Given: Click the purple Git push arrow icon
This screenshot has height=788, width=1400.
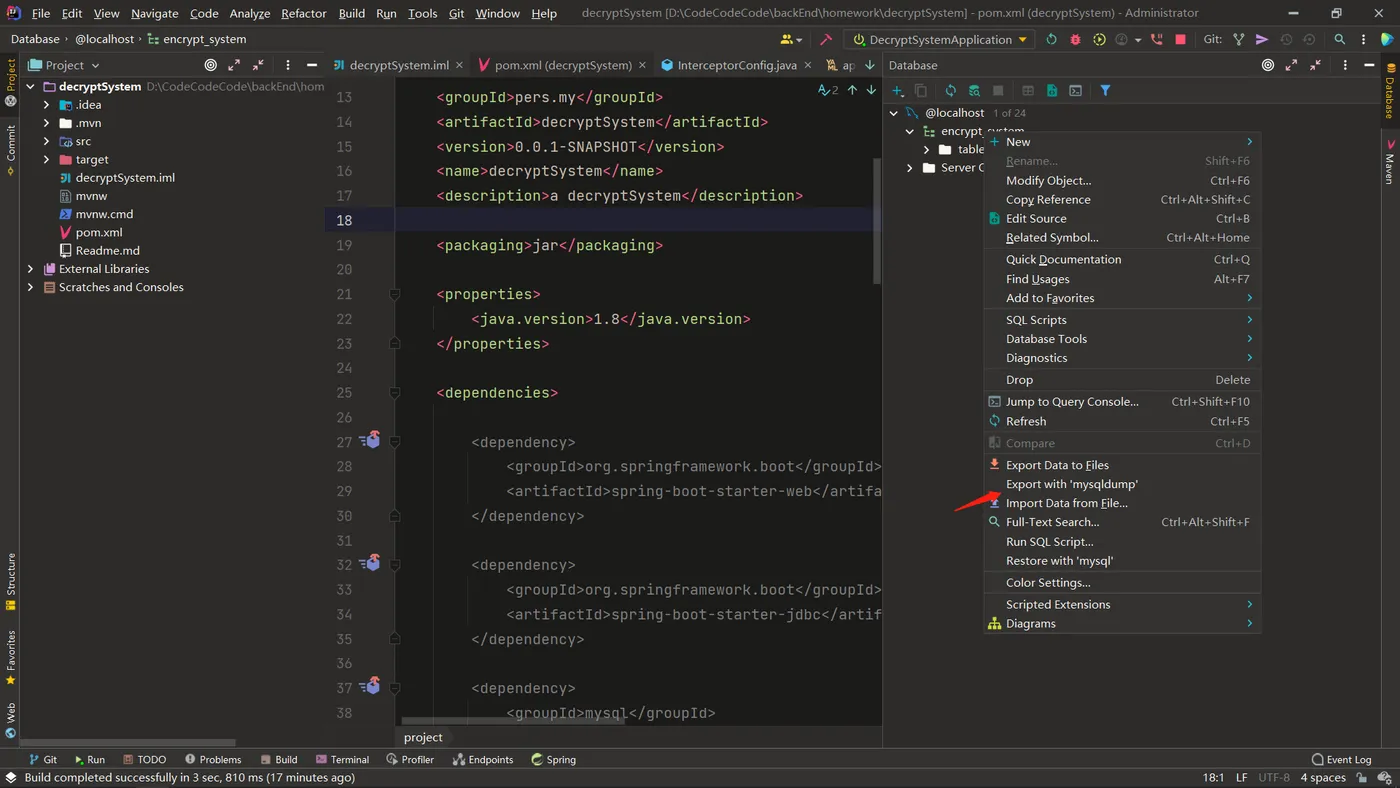Looking at the screenshot, I should tap(1262, 39).
